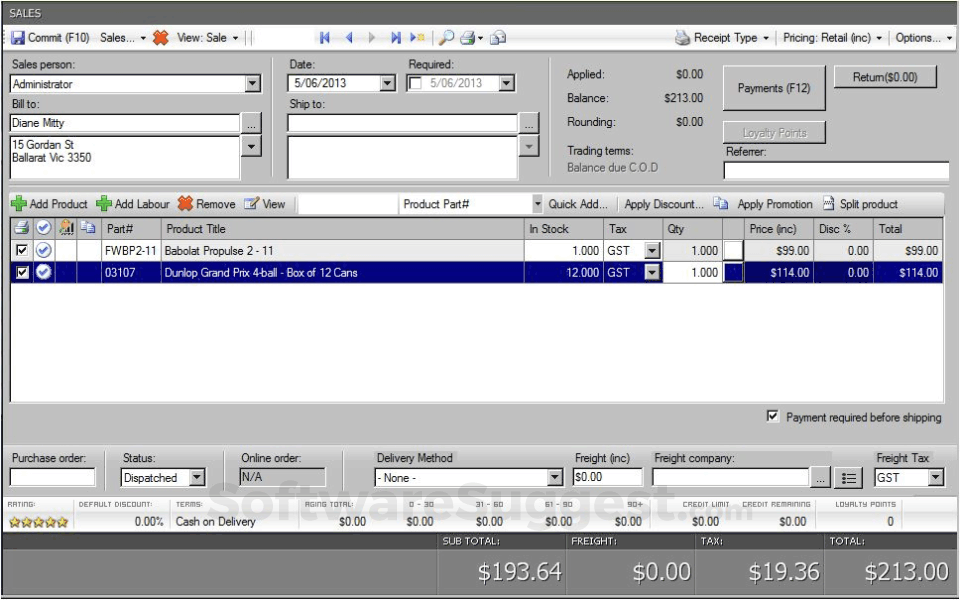Expand the Sales person dropdown
The image size is (960, 600).
point(252,83)
